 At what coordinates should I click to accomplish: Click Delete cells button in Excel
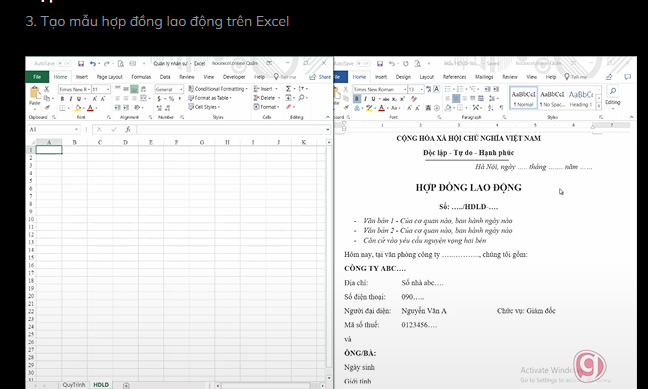pyautogui.click(x=267, y=98)
